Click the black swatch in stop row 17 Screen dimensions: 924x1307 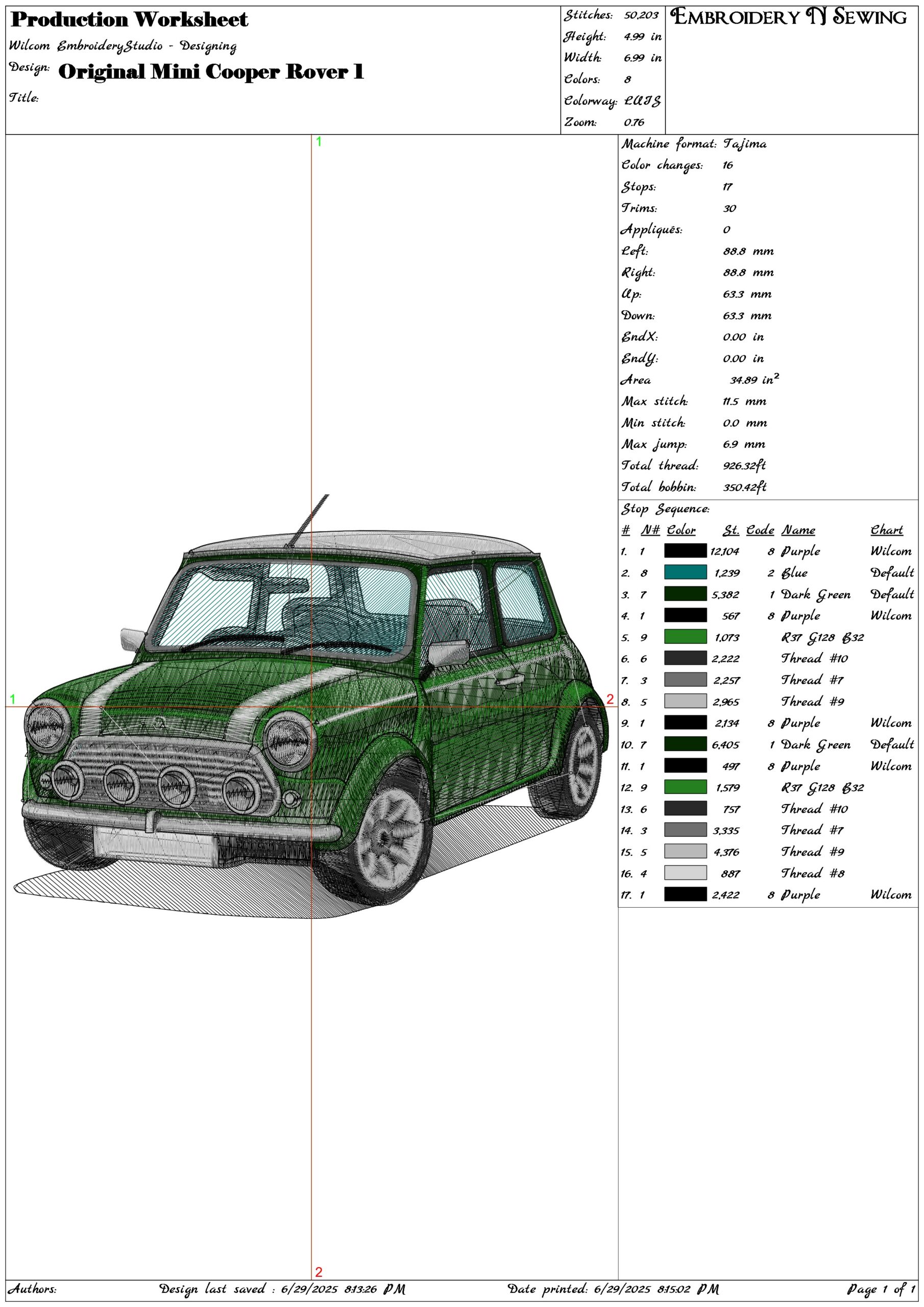tap(686, 894)
